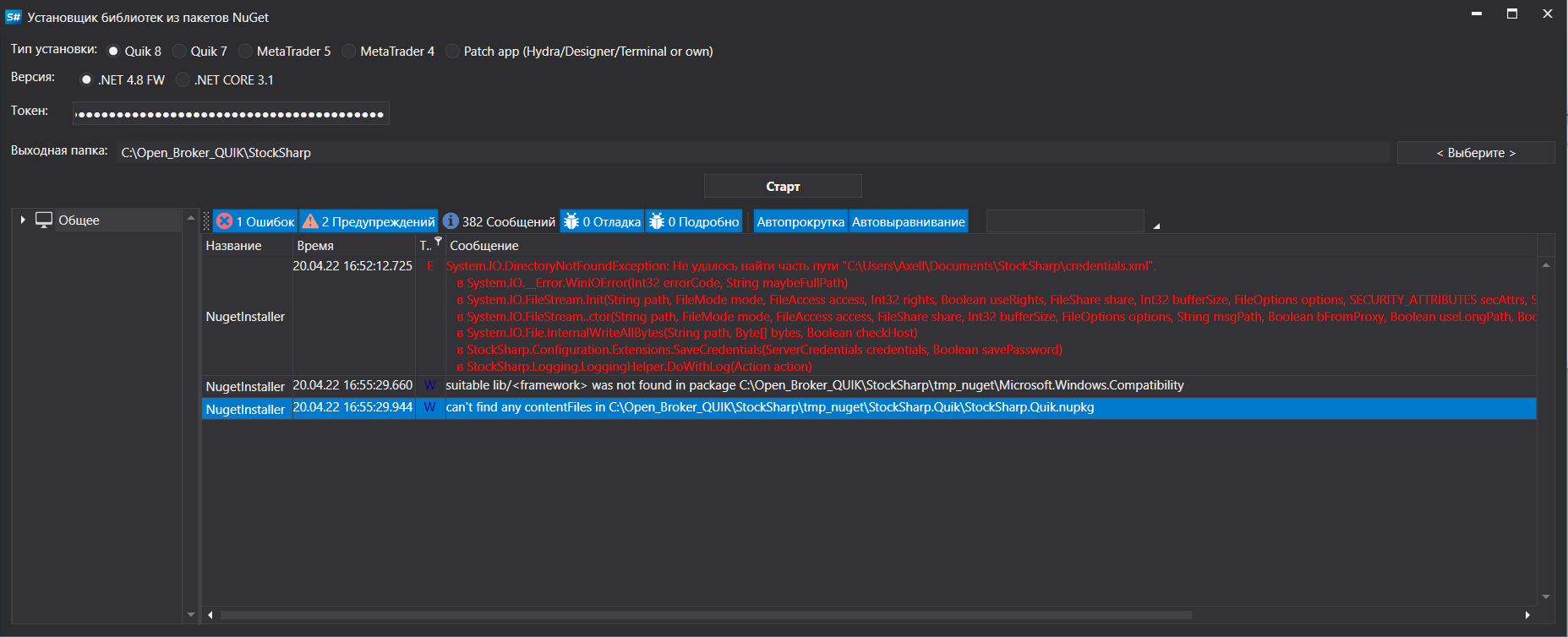Toggle the 382 Сообщений info filter

499,221
